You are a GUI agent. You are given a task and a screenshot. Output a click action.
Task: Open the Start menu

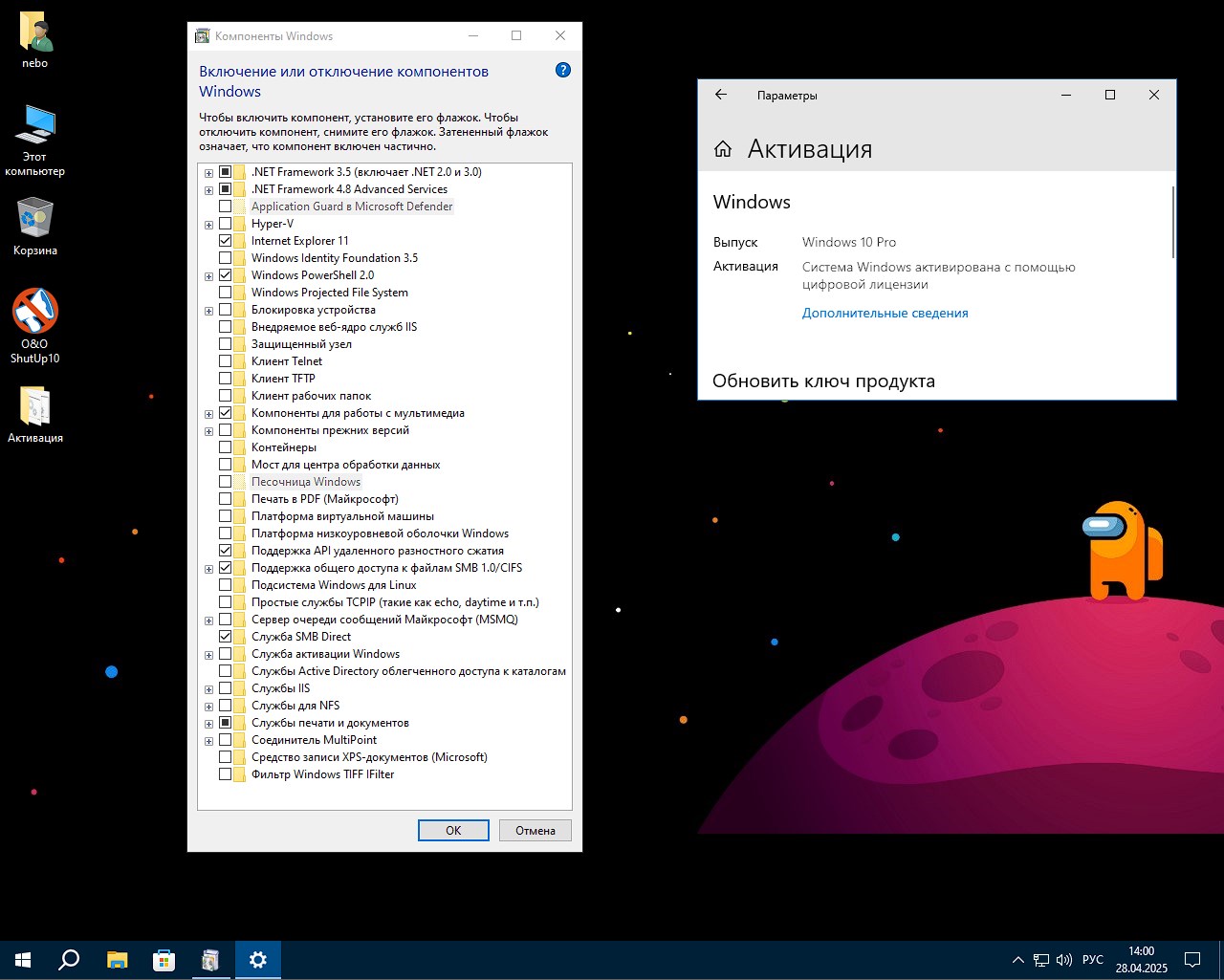tap(21, 959)
